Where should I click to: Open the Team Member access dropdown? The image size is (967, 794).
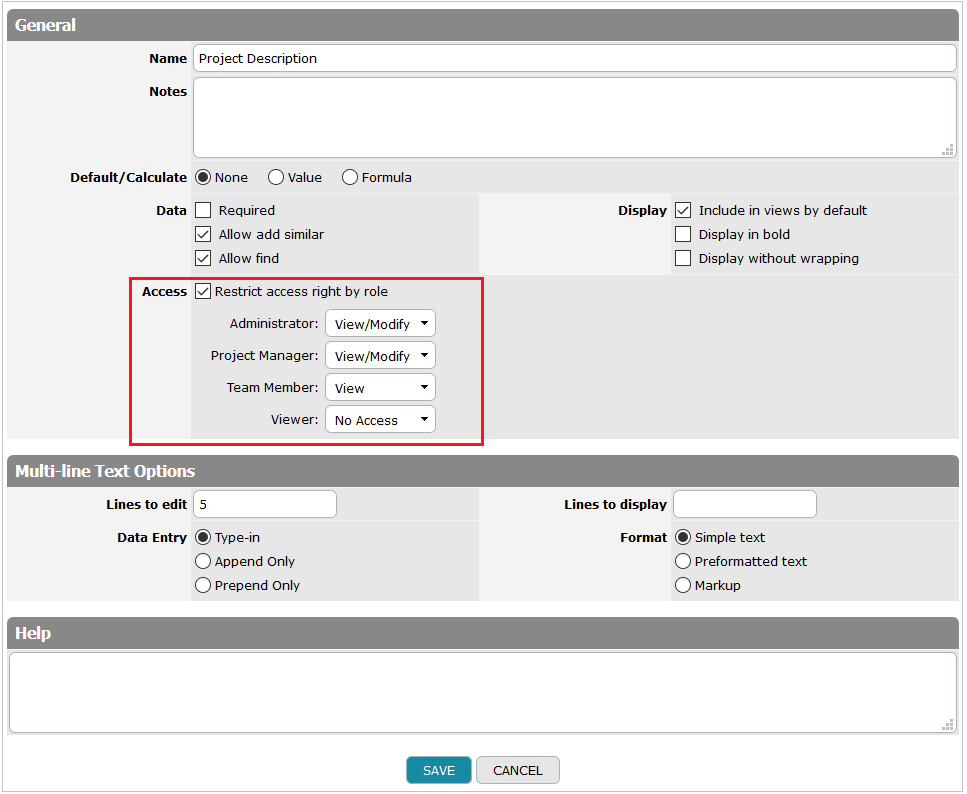coord(380,387)
